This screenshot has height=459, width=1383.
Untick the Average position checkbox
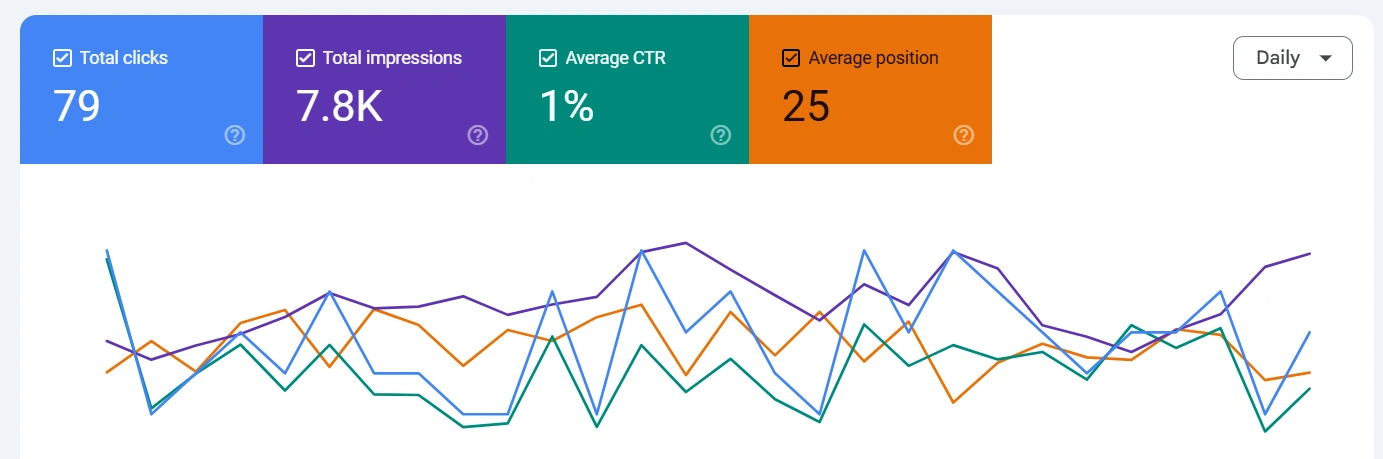[791, 58]
